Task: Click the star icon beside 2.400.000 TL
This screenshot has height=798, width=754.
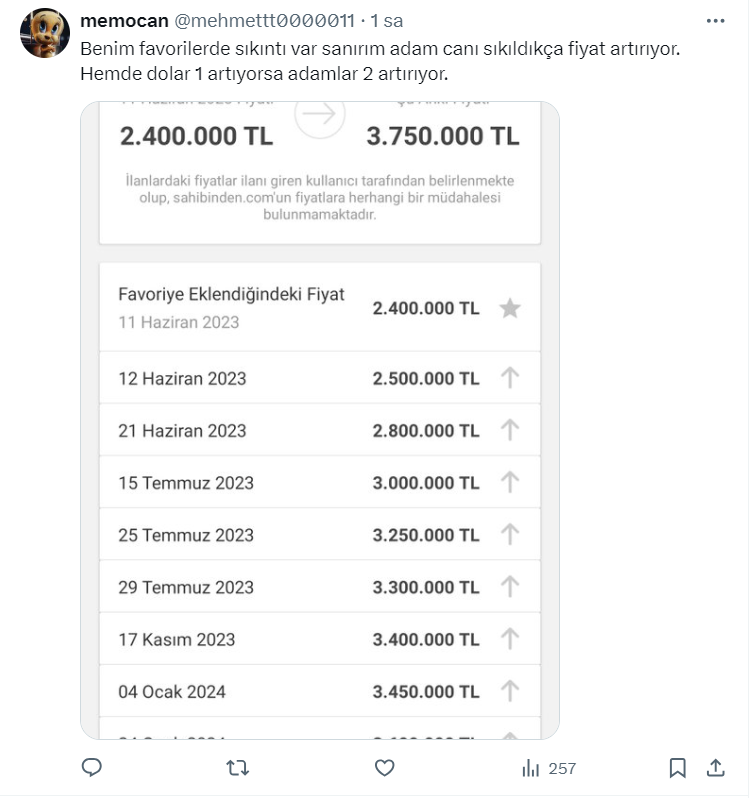Action: tap(510, 308)
